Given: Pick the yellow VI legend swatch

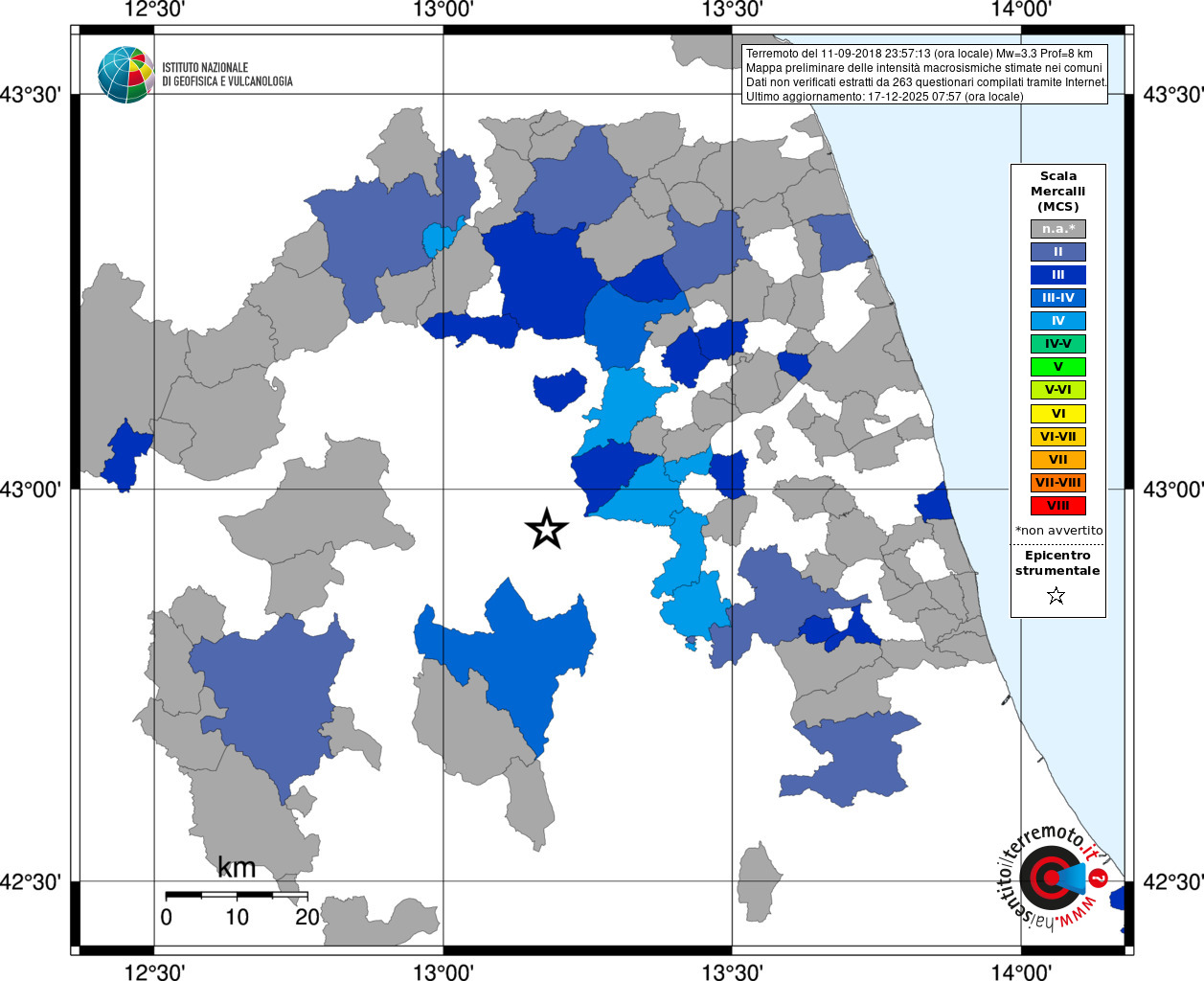Looking at the screenshot, I should click(x=1058, y=414).
